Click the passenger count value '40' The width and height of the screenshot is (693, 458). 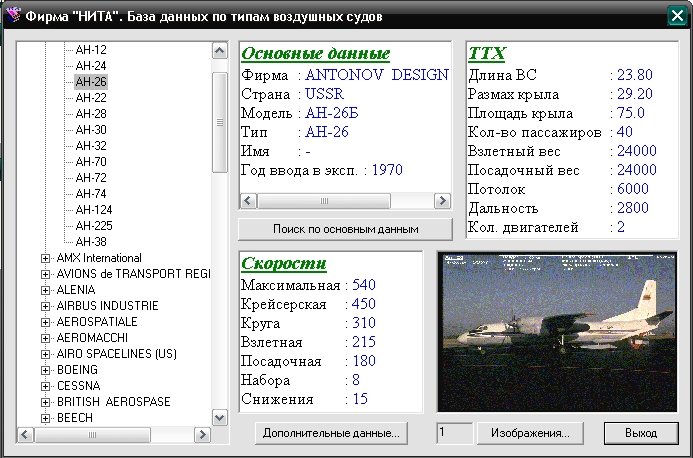624,132
